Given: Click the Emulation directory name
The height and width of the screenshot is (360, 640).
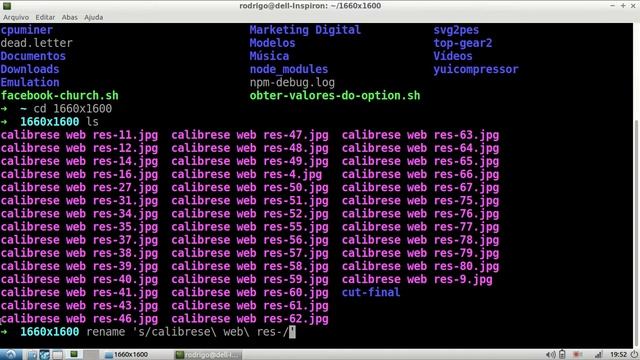Looking at the screenshot, I should tap(30, 82).
